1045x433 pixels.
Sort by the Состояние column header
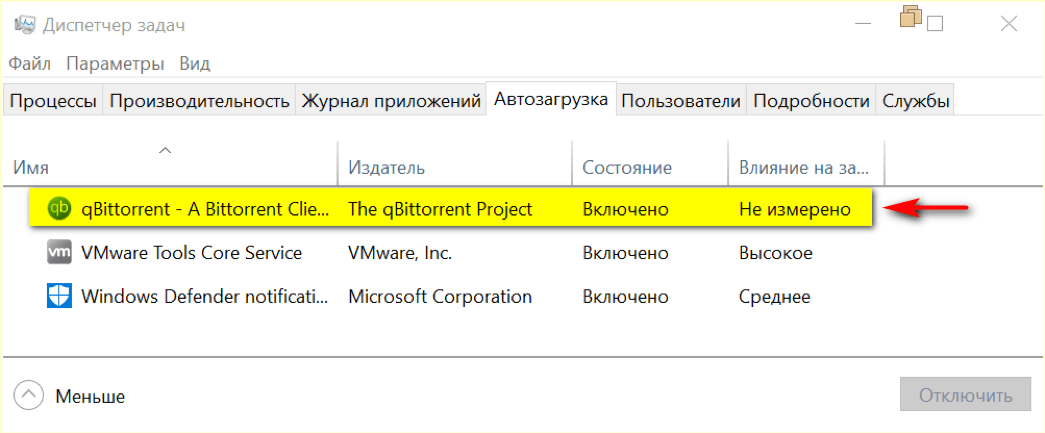click(626, 168)
